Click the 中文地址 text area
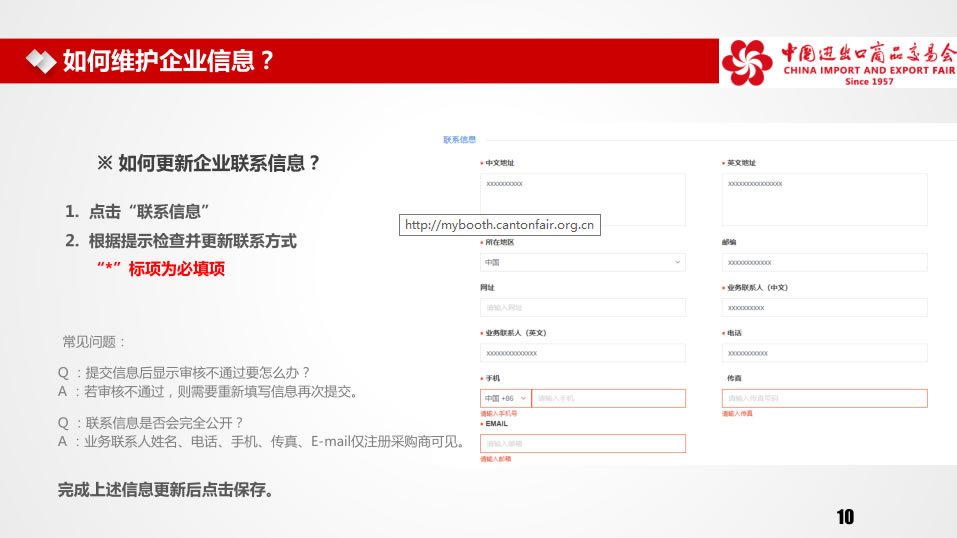Viewport: 957px width, 538px height. click(582, 199)
